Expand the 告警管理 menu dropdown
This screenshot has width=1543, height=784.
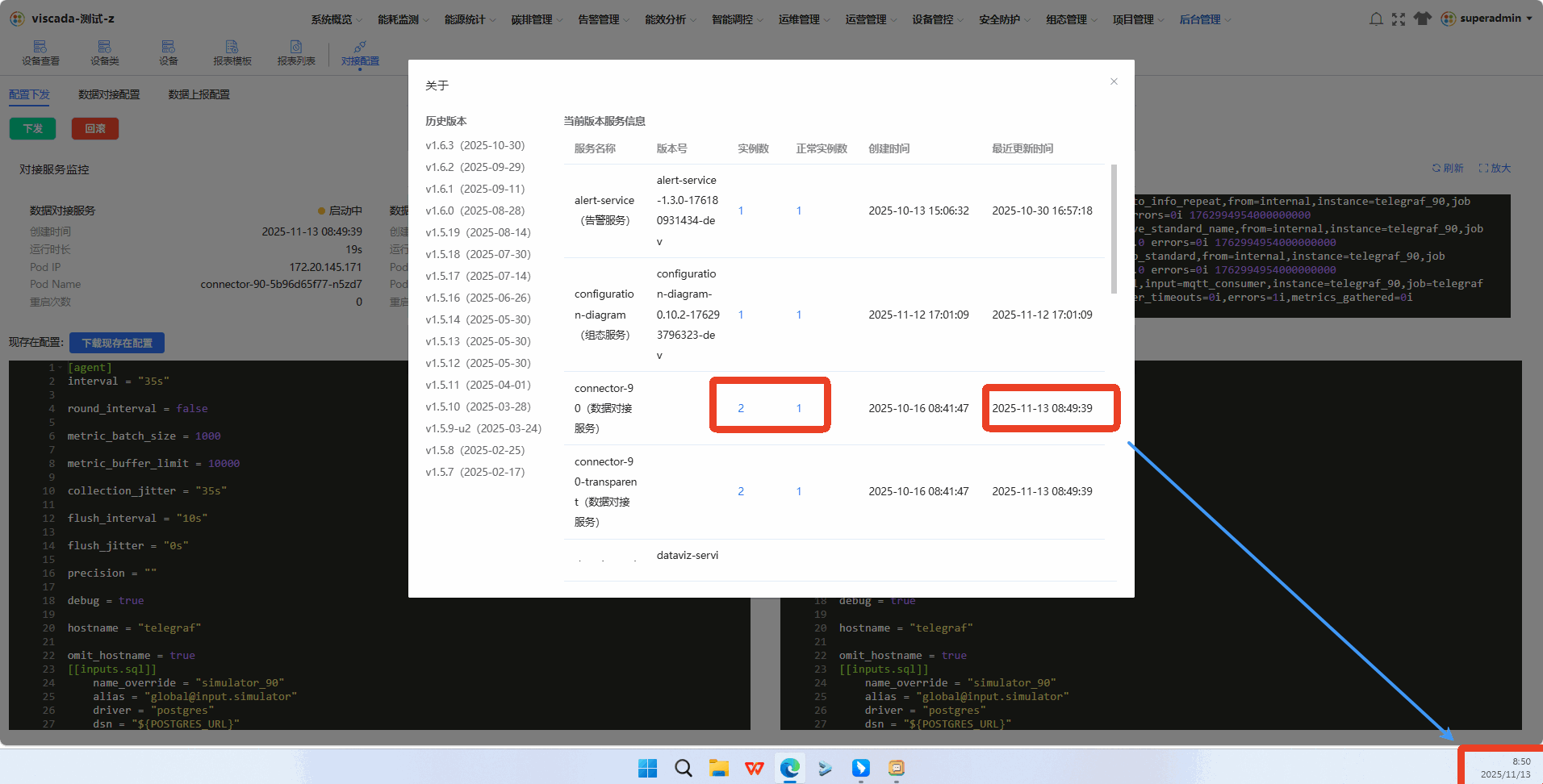(604, 19)
